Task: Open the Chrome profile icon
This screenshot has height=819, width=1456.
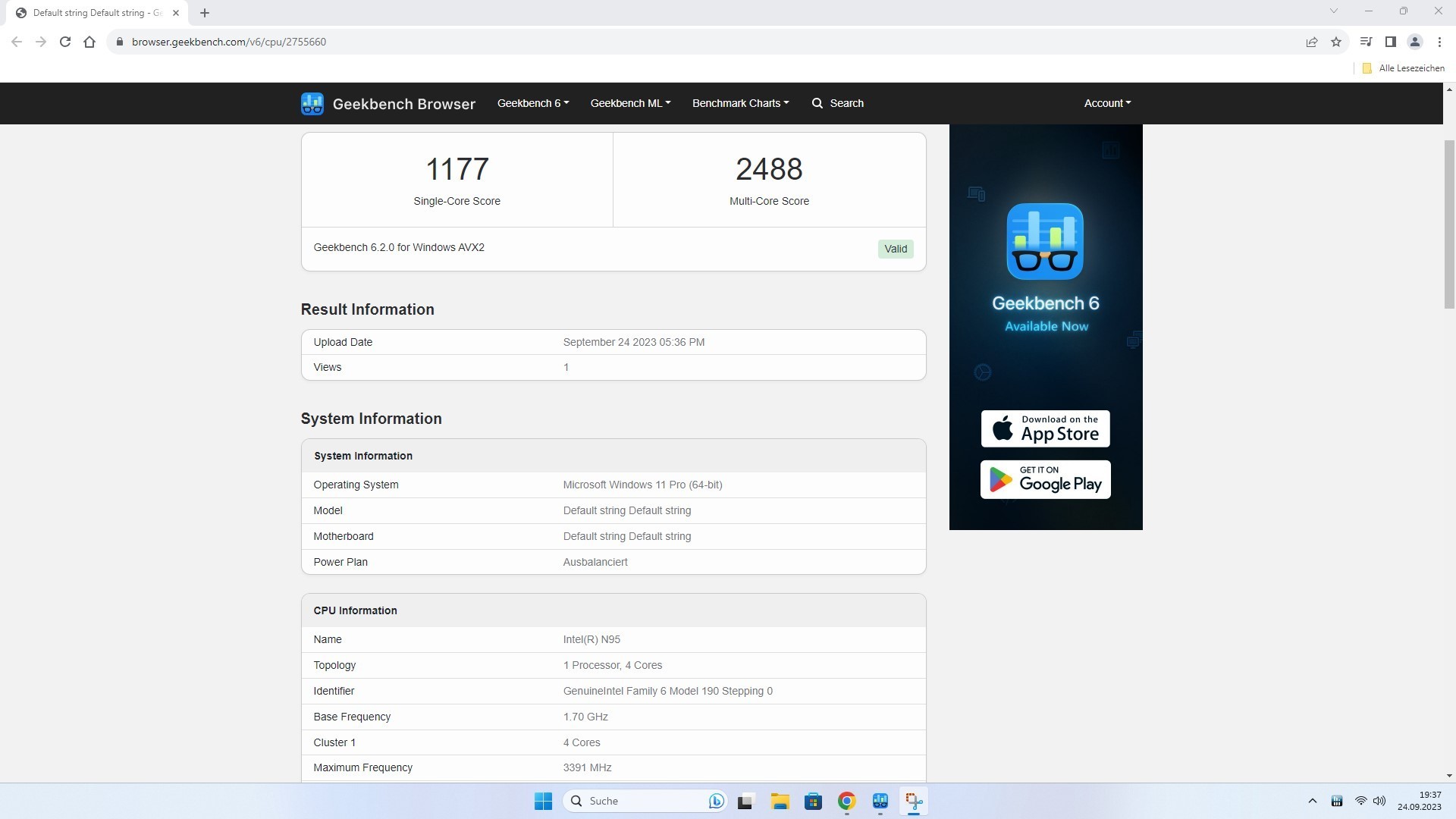Action: (x=1415, y=42)
